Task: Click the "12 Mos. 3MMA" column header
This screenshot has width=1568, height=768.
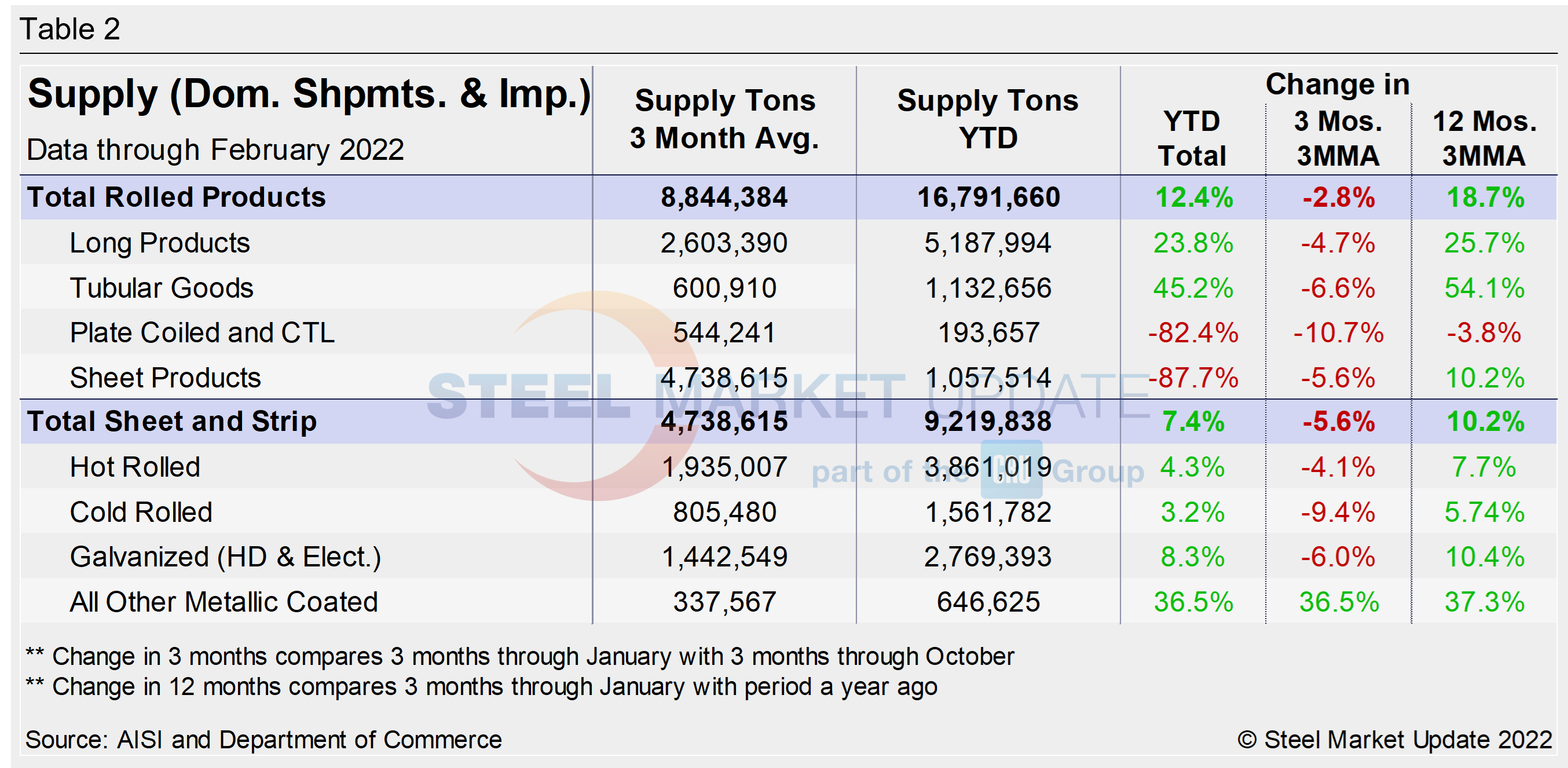Action: (x=1484, y=138)
